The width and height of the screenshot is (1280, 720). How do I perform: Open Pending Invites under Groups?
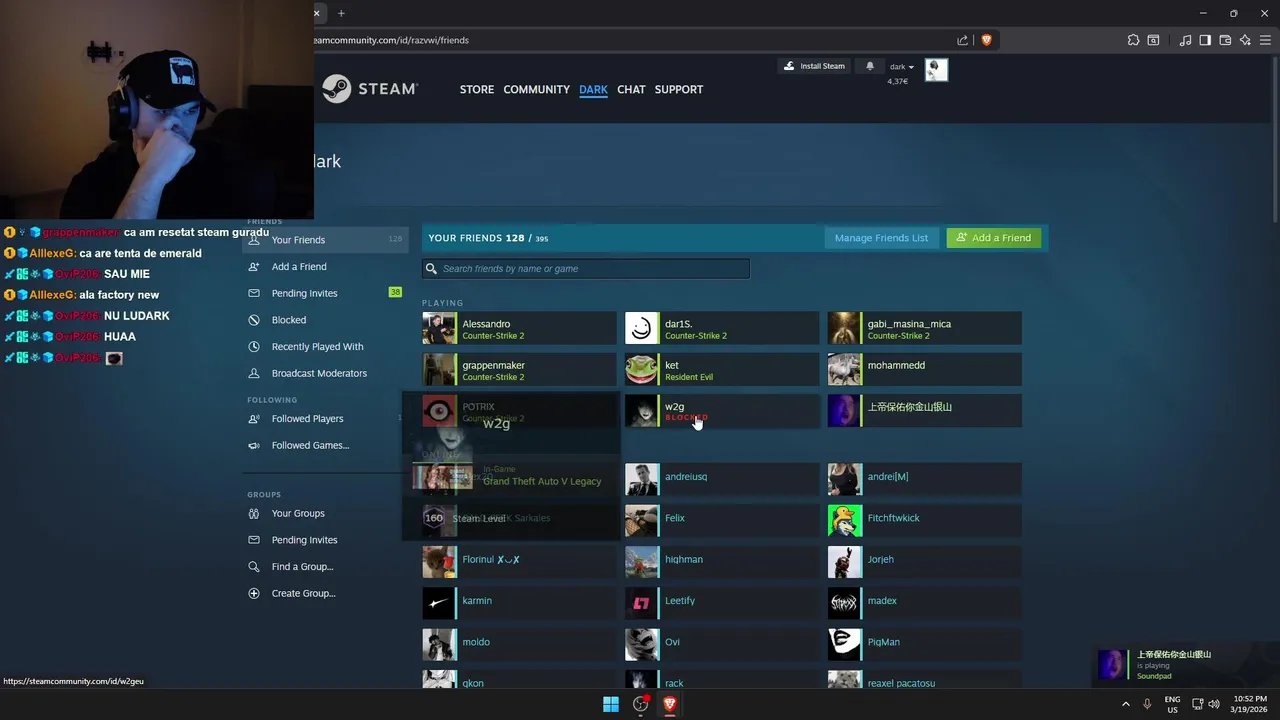coord(325,540)
